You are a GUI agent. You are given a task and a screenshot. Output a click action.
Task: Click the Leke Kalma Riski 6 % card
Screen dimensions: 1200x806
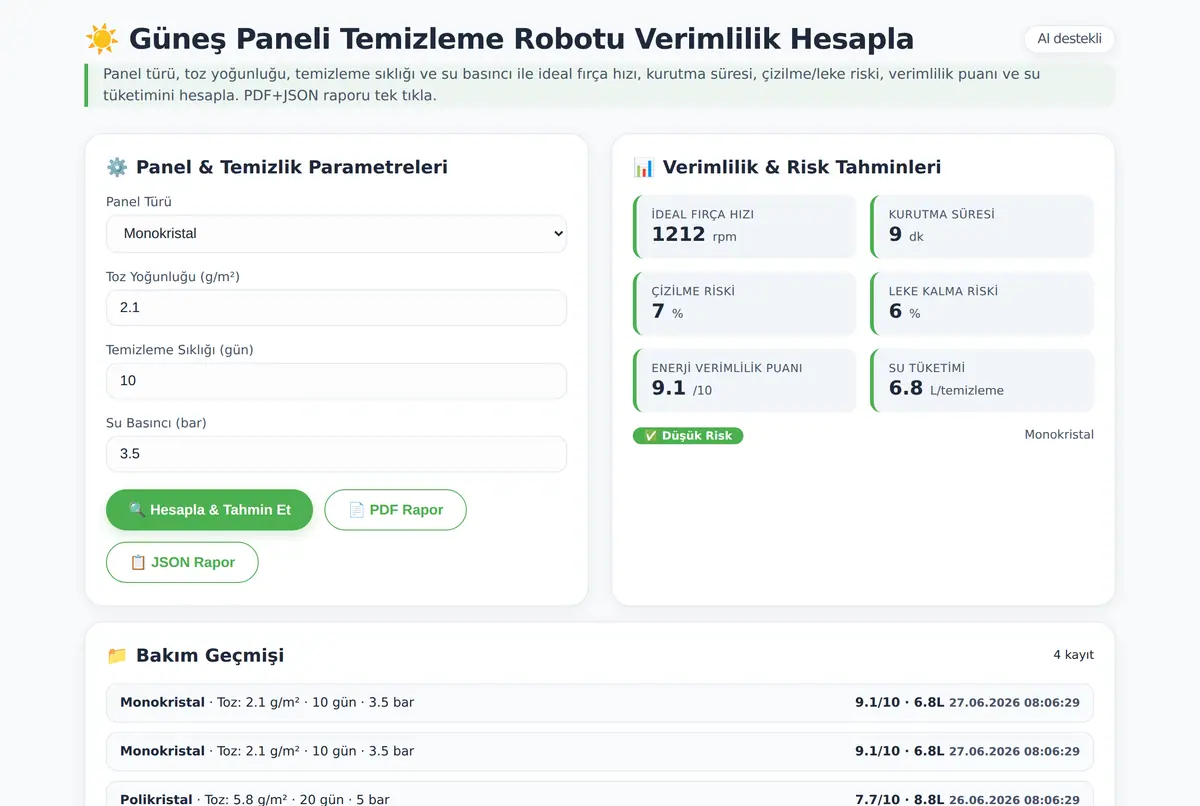982,304
